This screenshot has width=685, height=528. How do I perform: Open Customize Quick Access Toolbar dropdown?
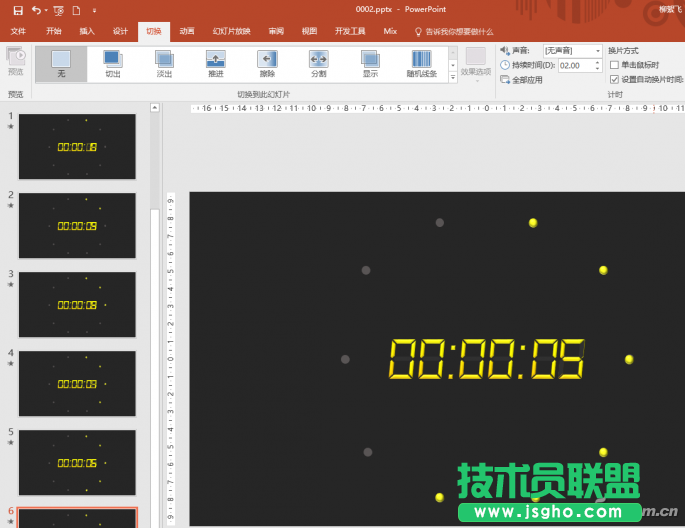[x=94, y=10]
